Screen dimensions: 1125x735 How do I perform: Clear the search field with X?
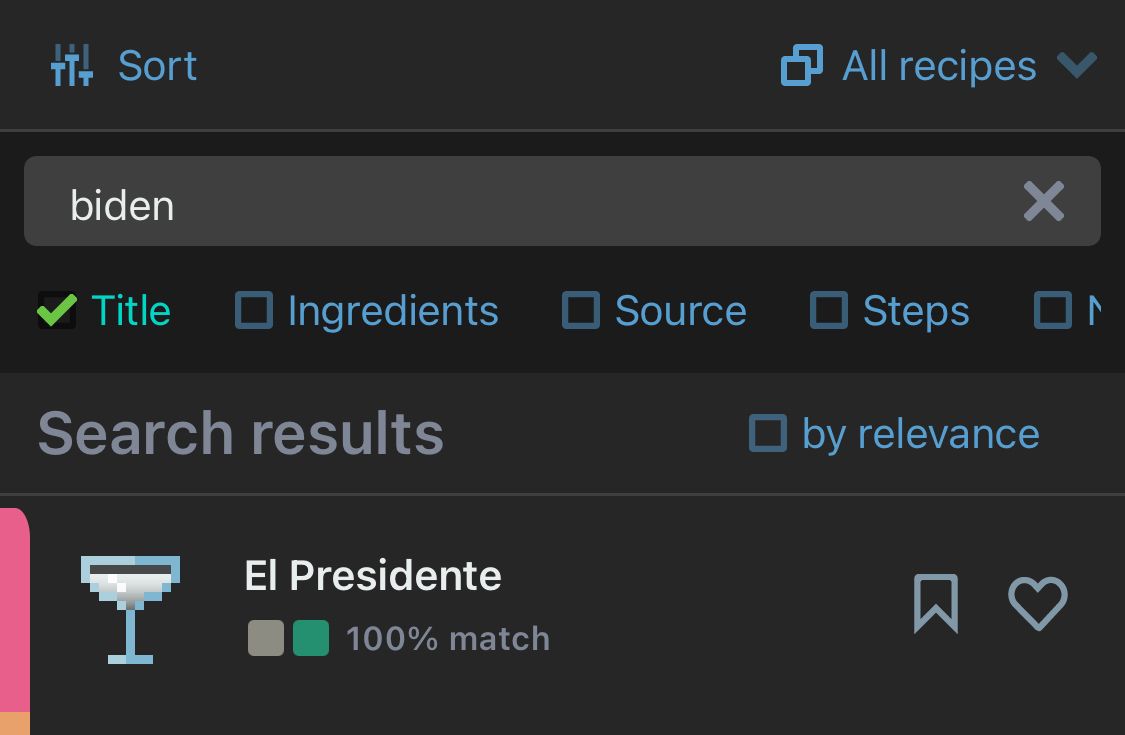1043,202
